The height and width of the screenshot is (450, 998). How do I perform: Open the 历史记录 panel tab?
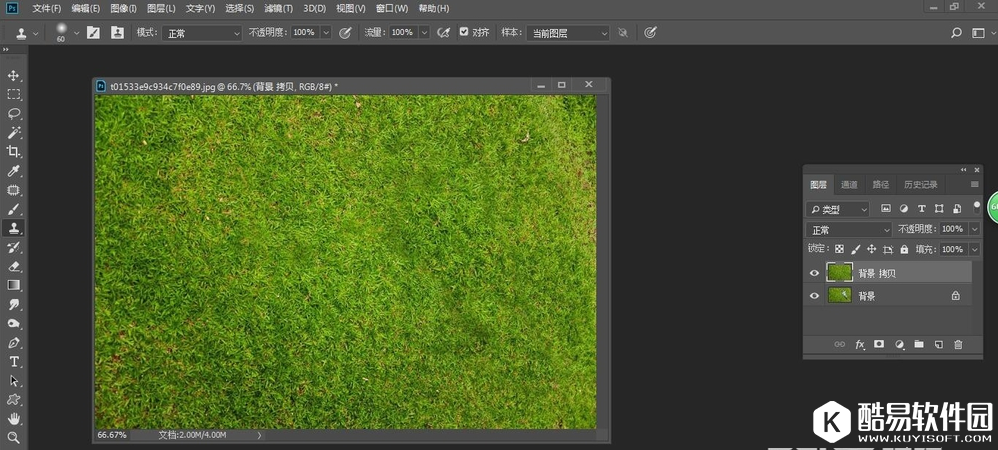coord(921,185)
